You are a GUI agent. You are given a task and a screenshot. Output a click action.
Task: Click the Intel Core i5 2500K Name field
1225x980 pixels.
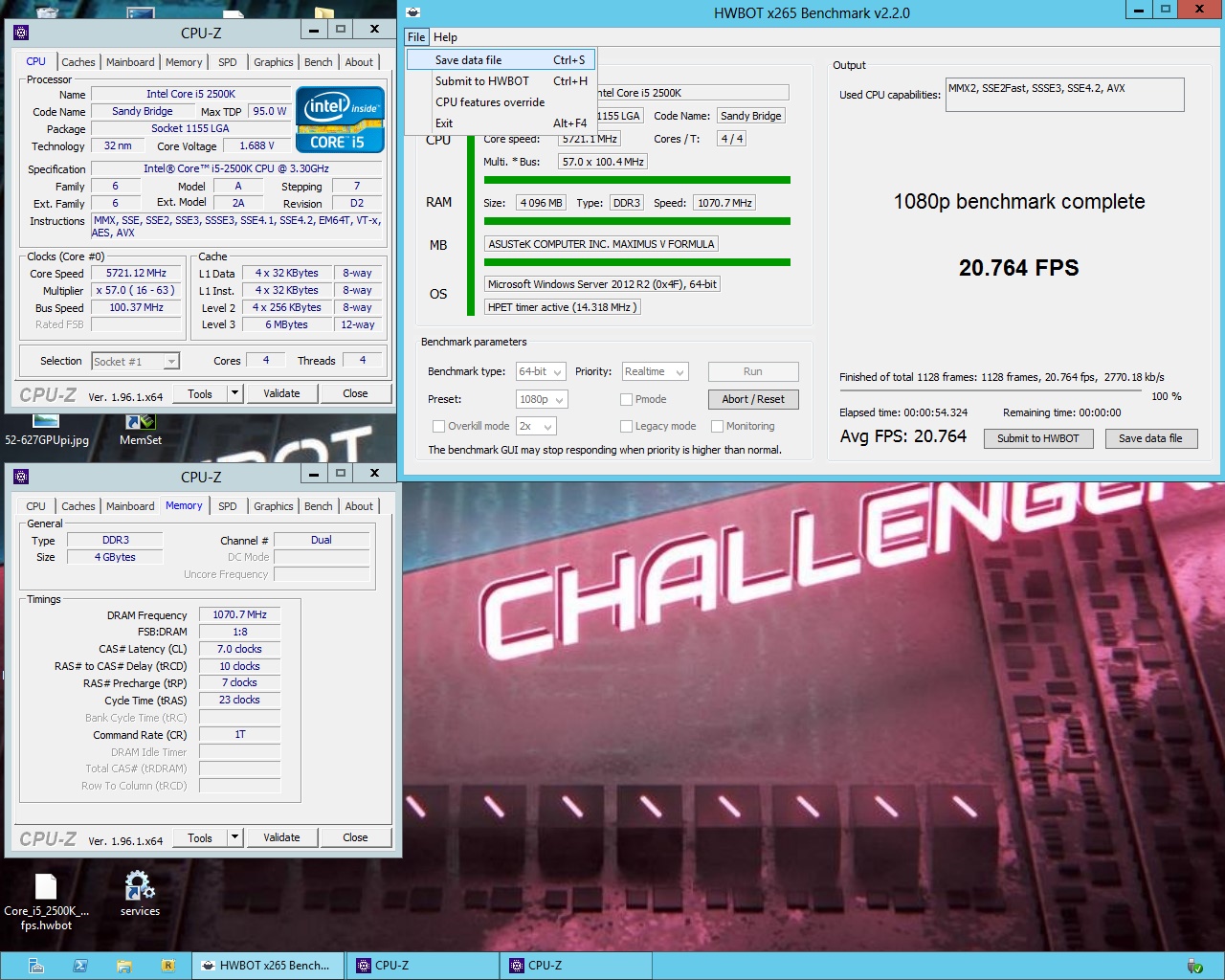(191, 94)
